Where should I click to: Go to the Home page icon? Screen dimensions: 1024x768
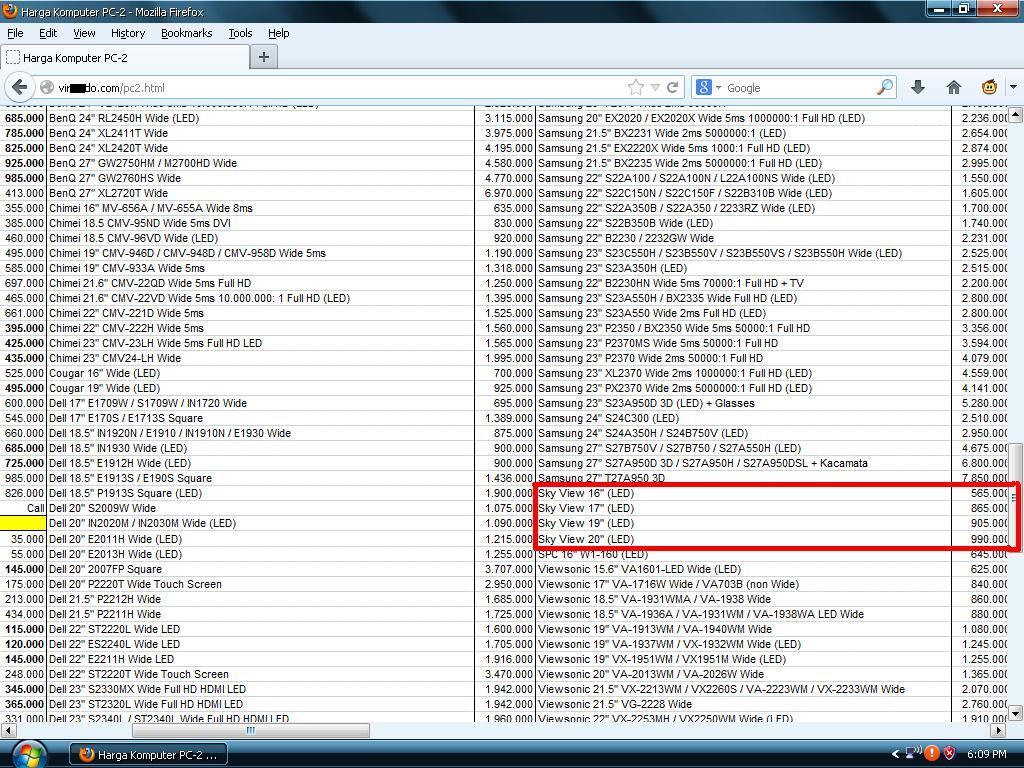pos(954,88)
